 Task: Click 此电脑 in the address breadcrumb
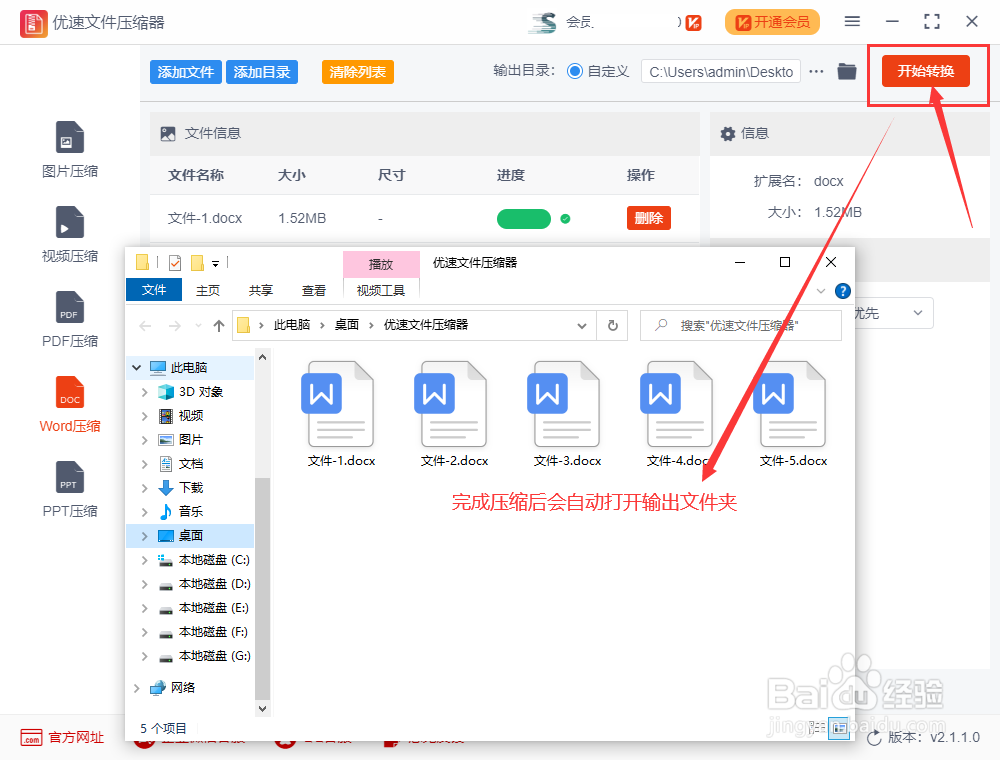click(x=291, y=325)
